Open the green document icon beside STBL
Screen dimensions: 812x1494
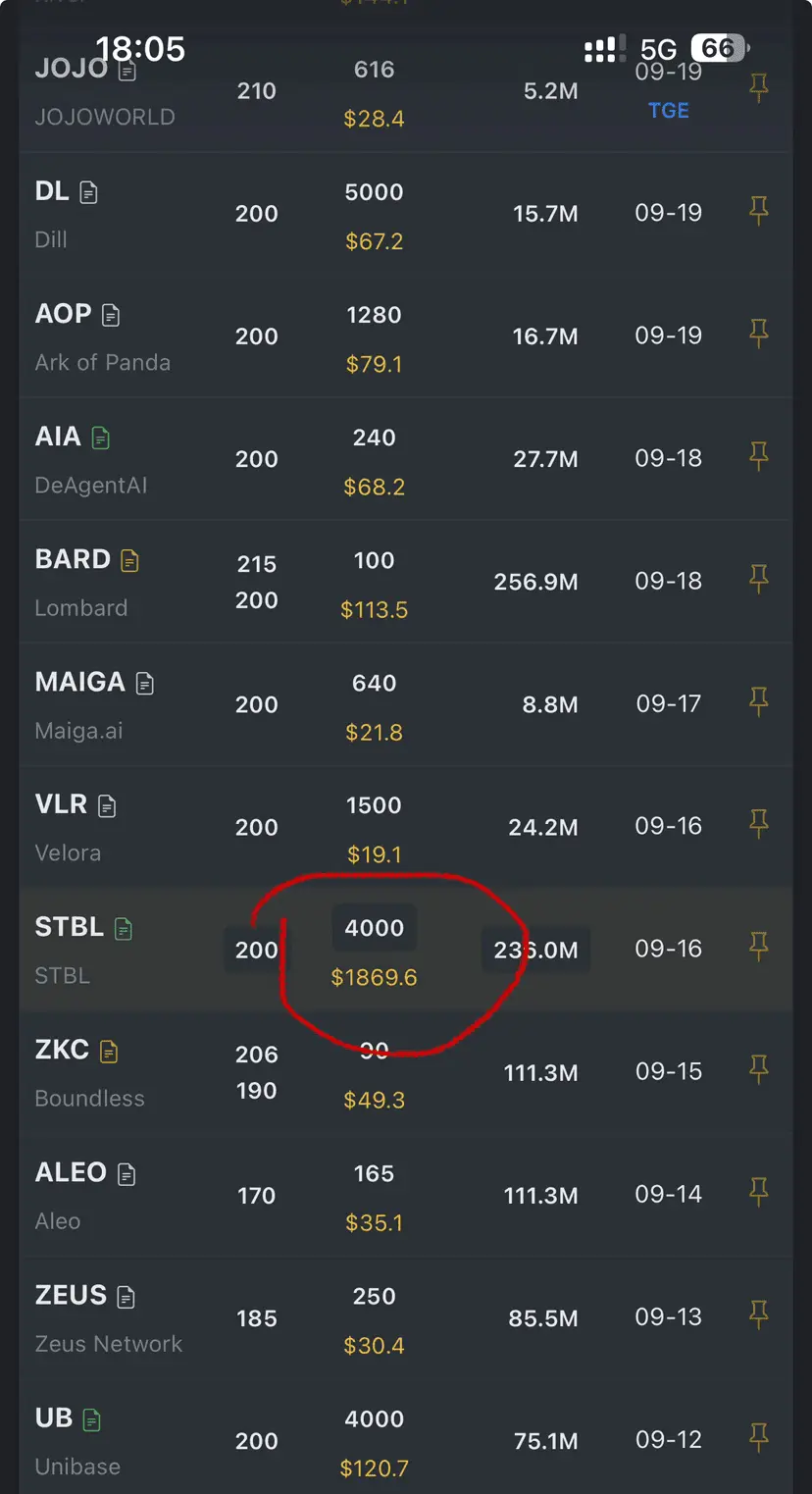pyautogui.click(x=124, y=928)
